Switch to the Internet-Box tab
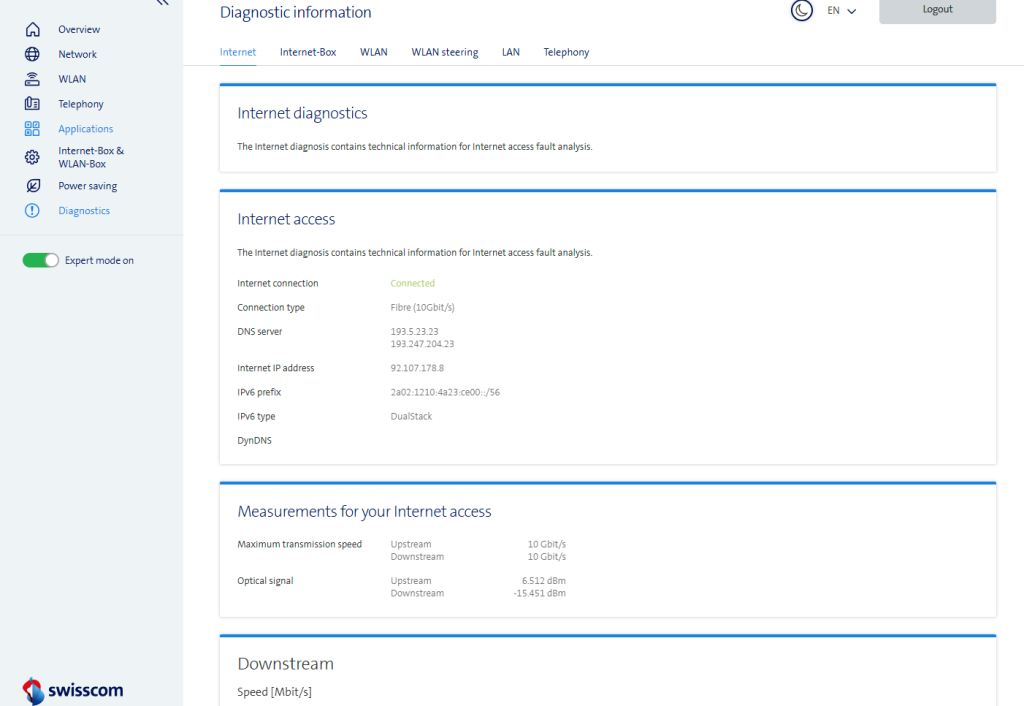The width and height of the screenshot is (1024, 706). pyautogui.click(x=308, y=52)
